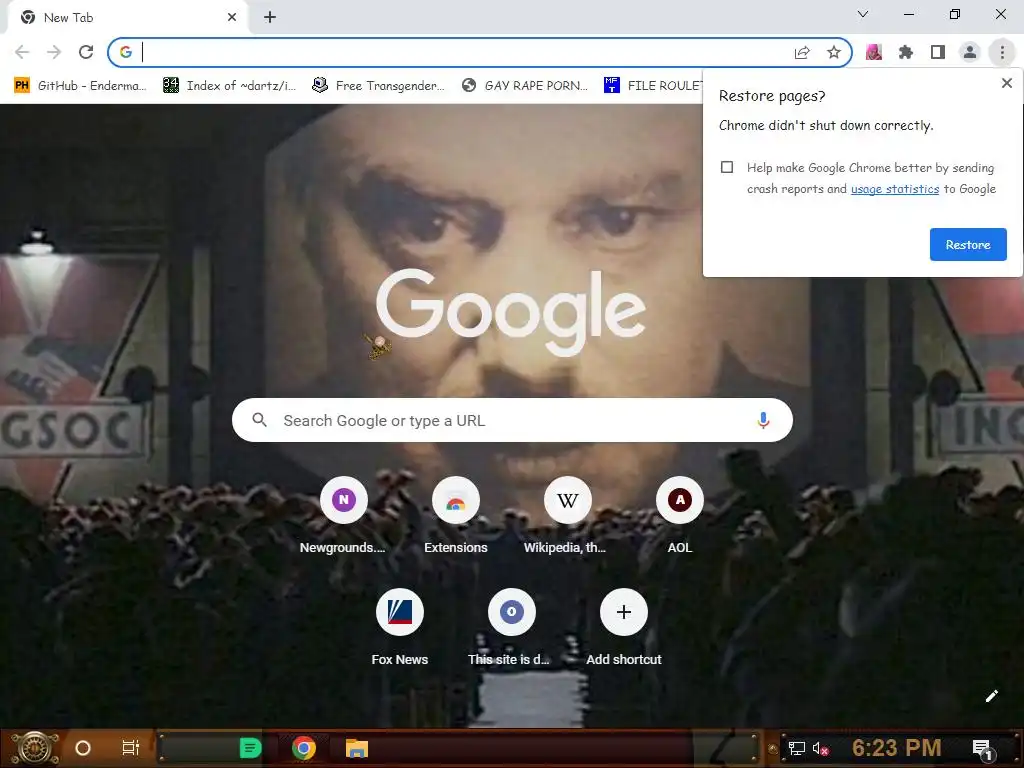Close the New Tab tab
This screenshot has width=1024, height=768.
point(232,18)
